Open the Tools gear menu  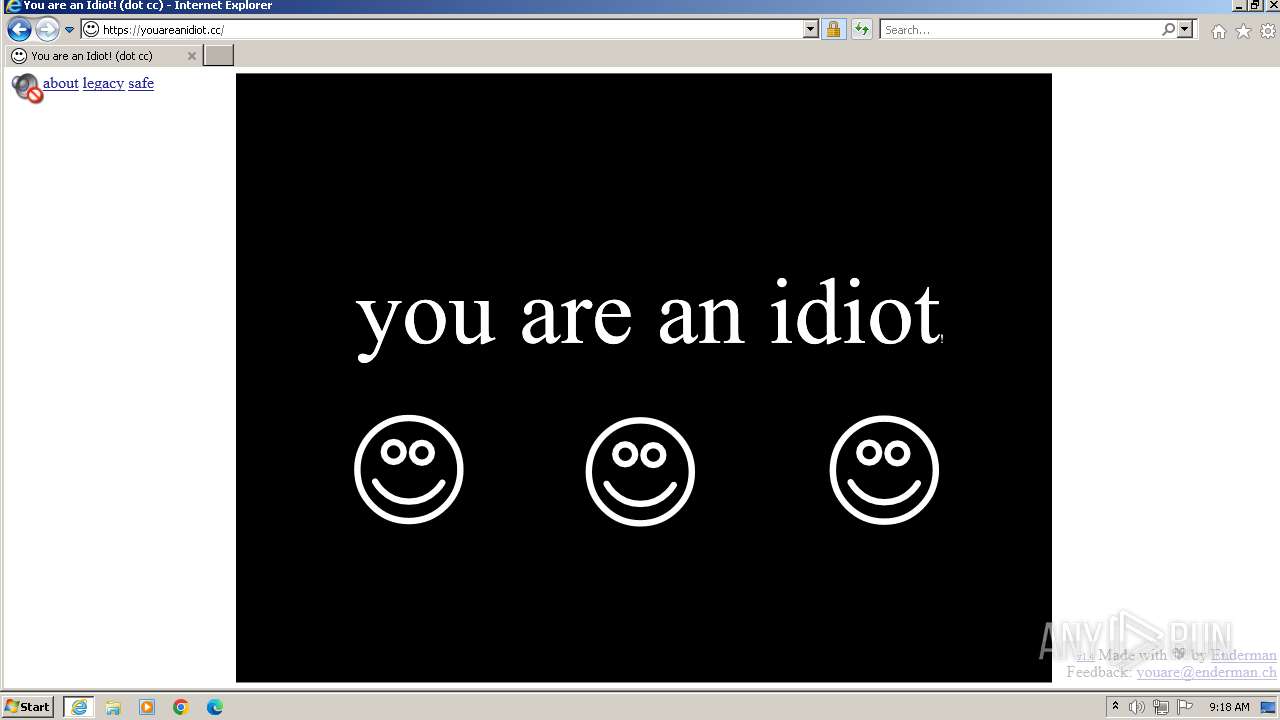pyautogui.click(x=1268, y=31)
